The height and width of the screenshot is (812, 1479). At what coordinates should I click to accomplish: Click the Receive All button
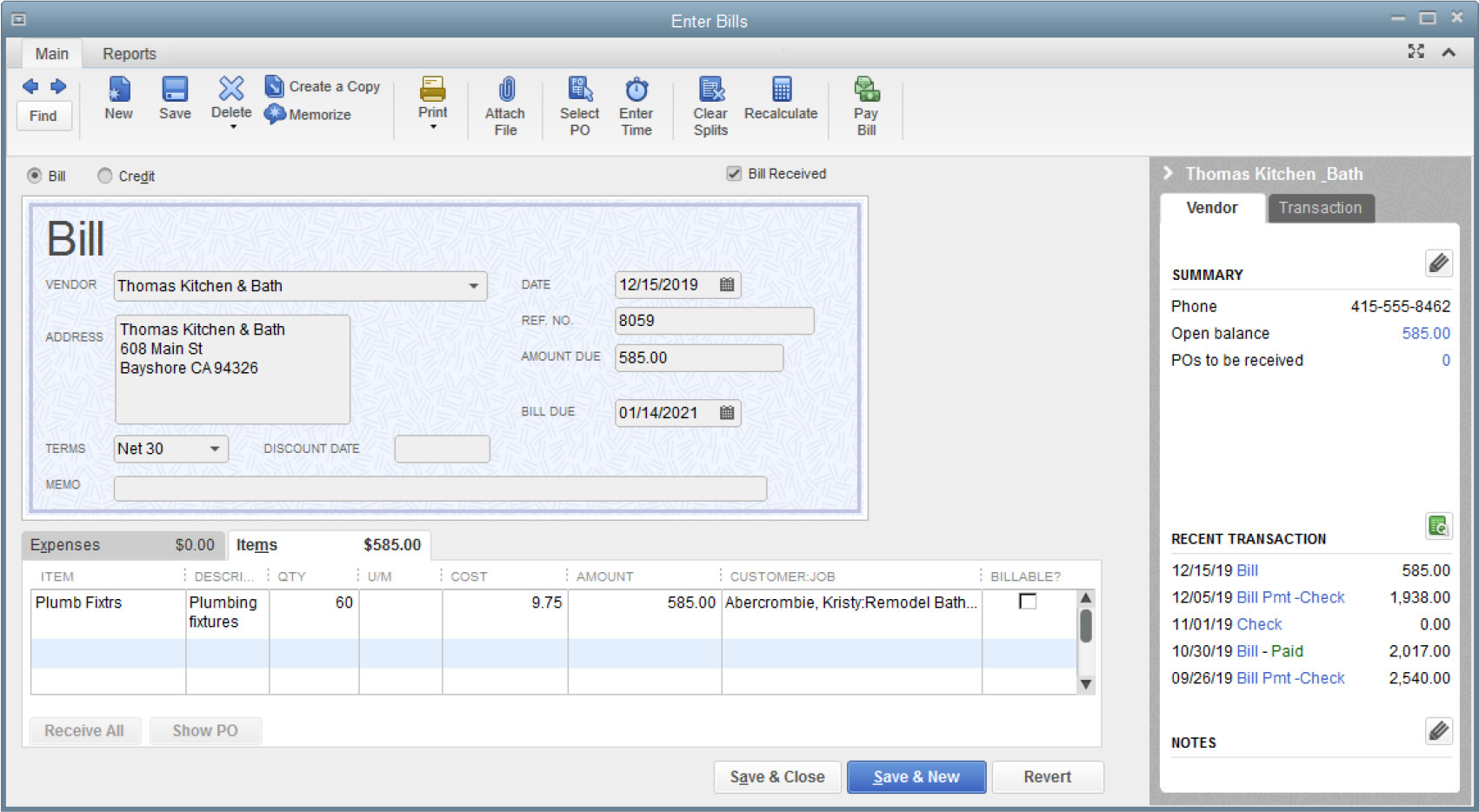pos(84,731)
